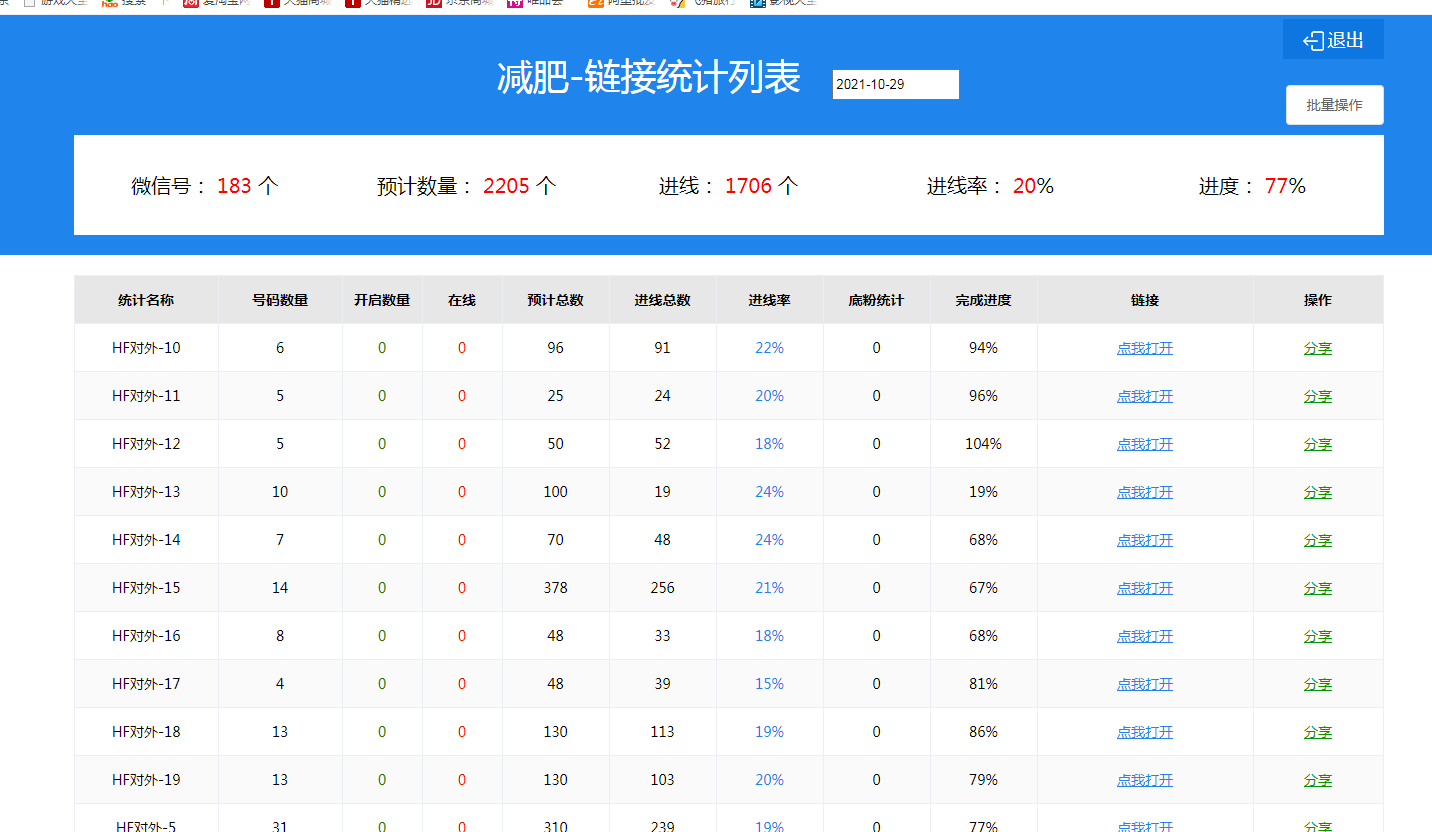
Task: Share the HF对外-14 row via 分享
Action: pyautogui.click(x=1318, y=540)
